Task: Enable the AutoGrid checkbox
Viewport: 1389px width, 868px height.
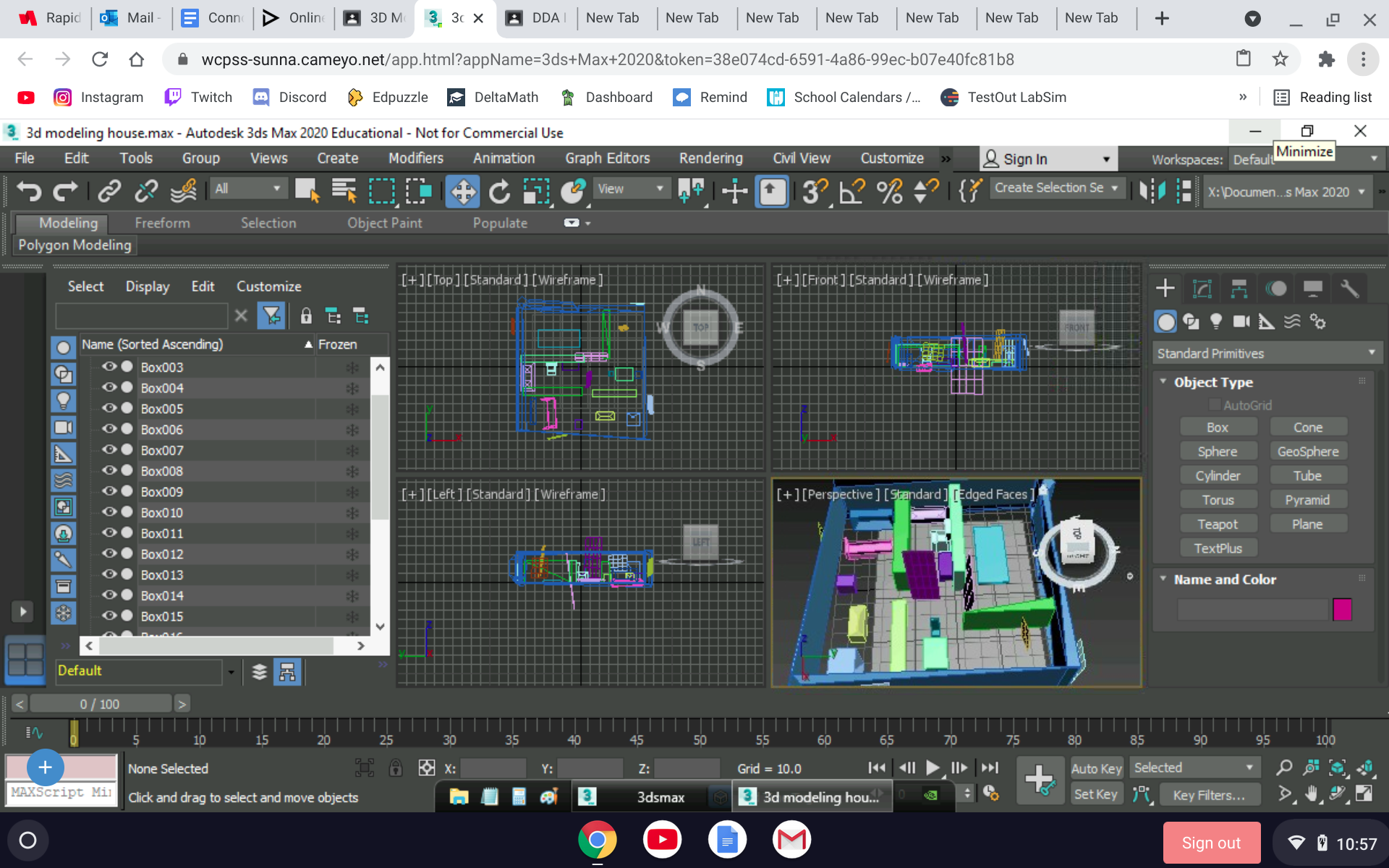Action: (1216, 405)
